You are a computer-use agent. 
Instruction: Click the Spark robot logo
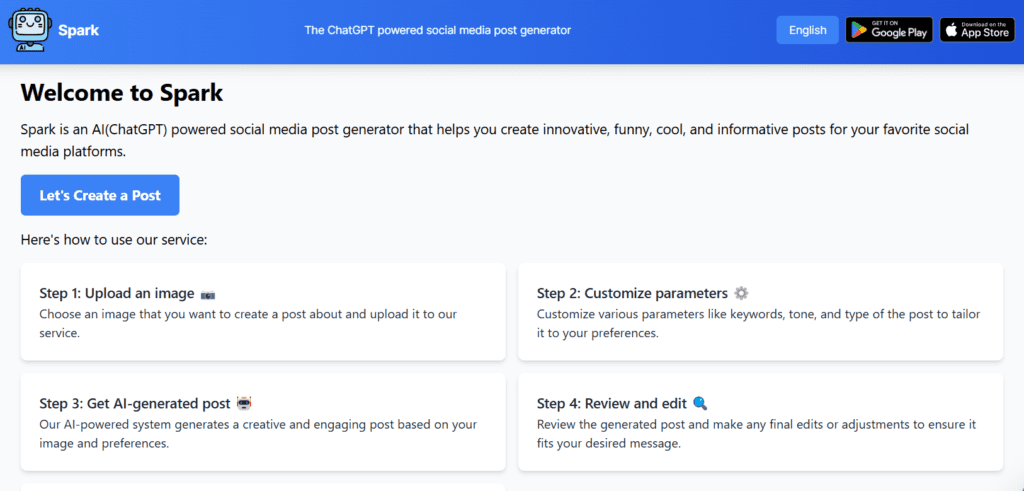28,30
